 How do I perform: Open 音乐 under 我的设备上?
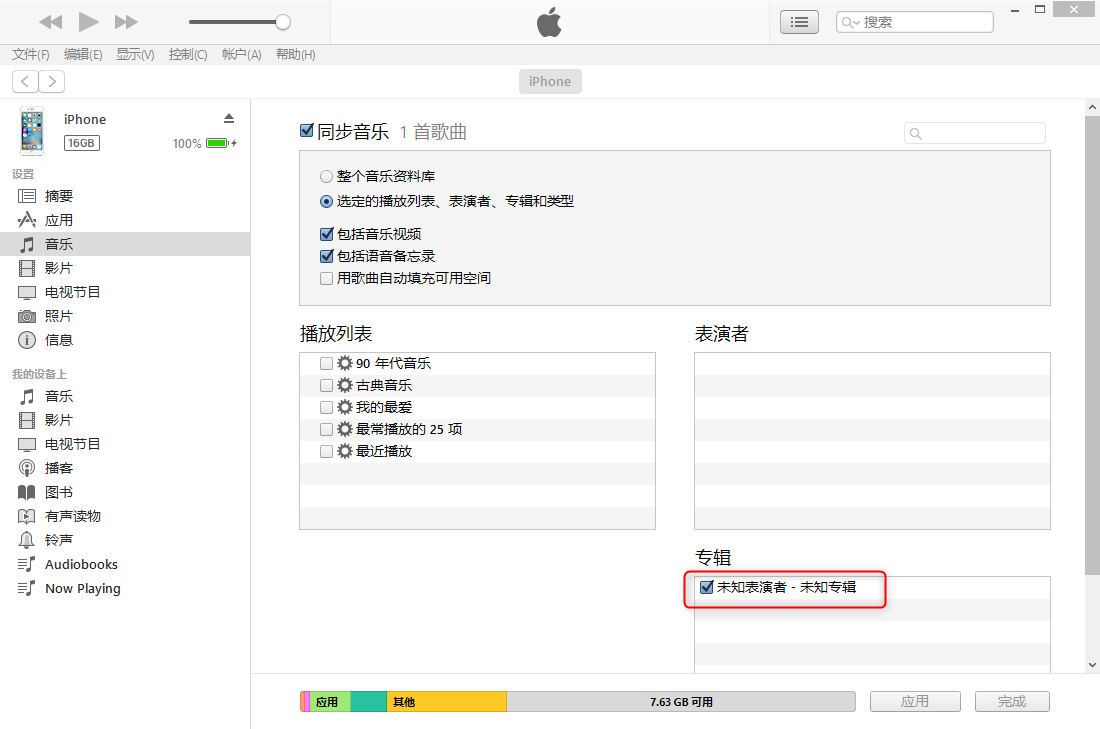point(125,396)
